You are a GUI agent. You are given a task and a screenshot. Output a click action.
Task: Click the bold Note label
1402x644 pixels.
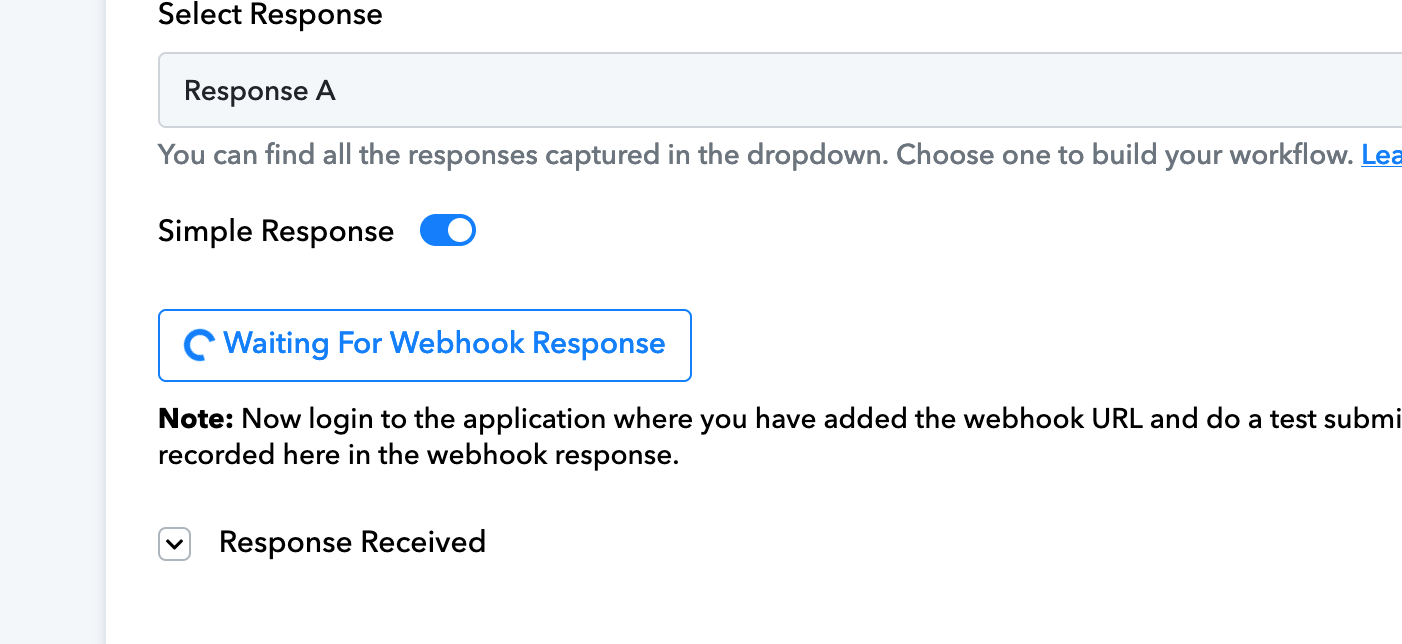pyautogui.click(x=196, y=418)
